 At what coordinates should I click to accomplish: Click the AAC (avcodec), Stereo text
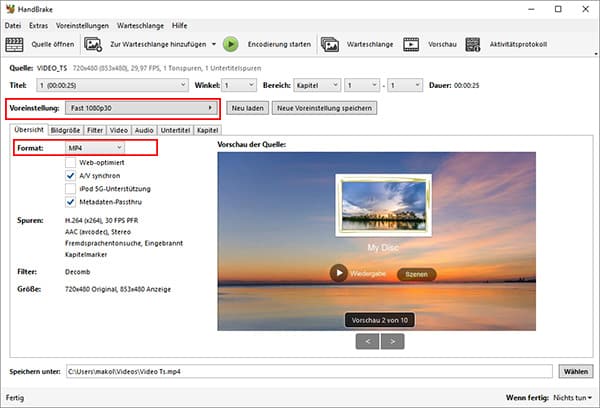coord(98,232)
